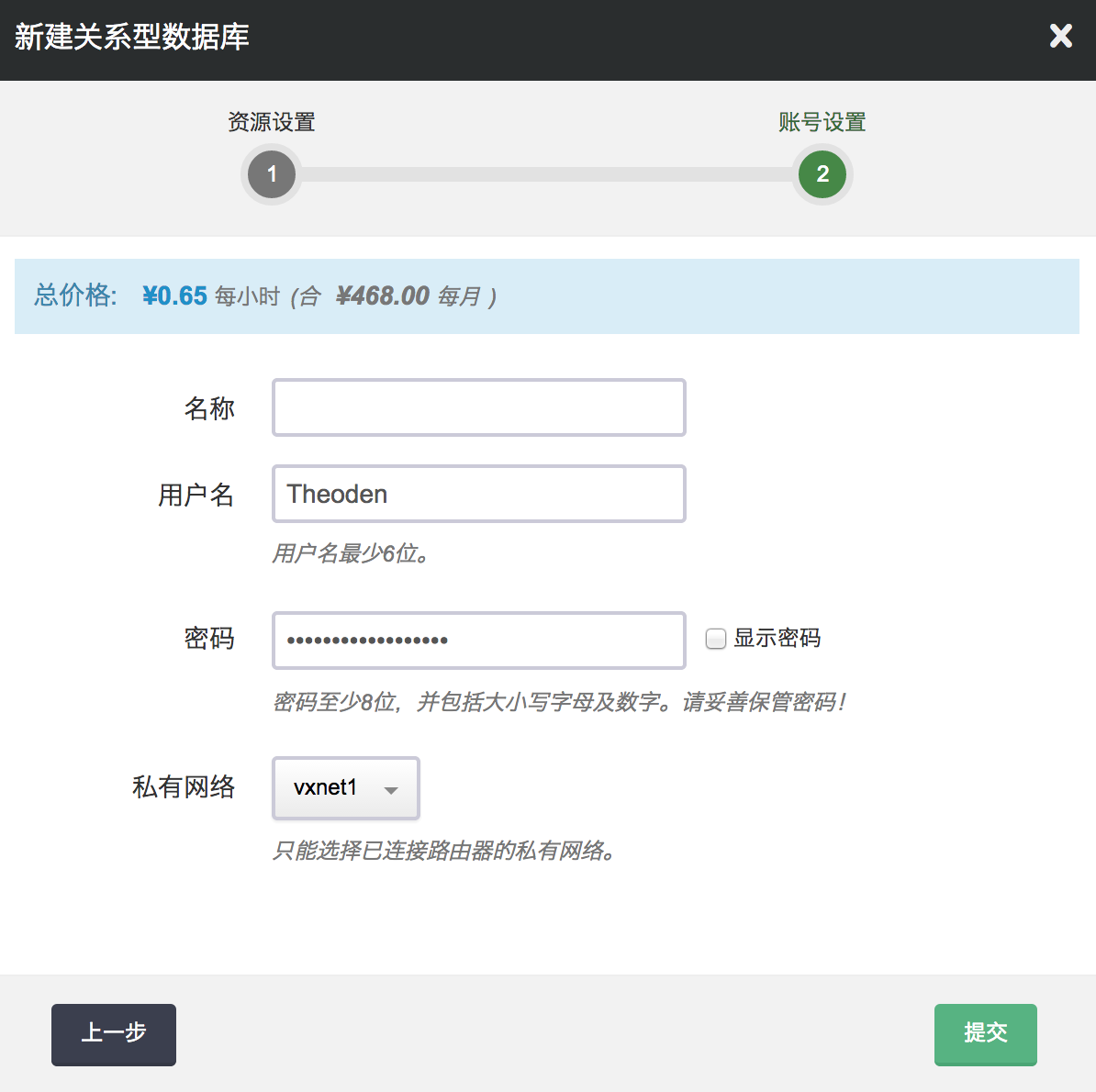Click the 私有网络 field label
1096x1092 pixels.
[x=184, y=787]
